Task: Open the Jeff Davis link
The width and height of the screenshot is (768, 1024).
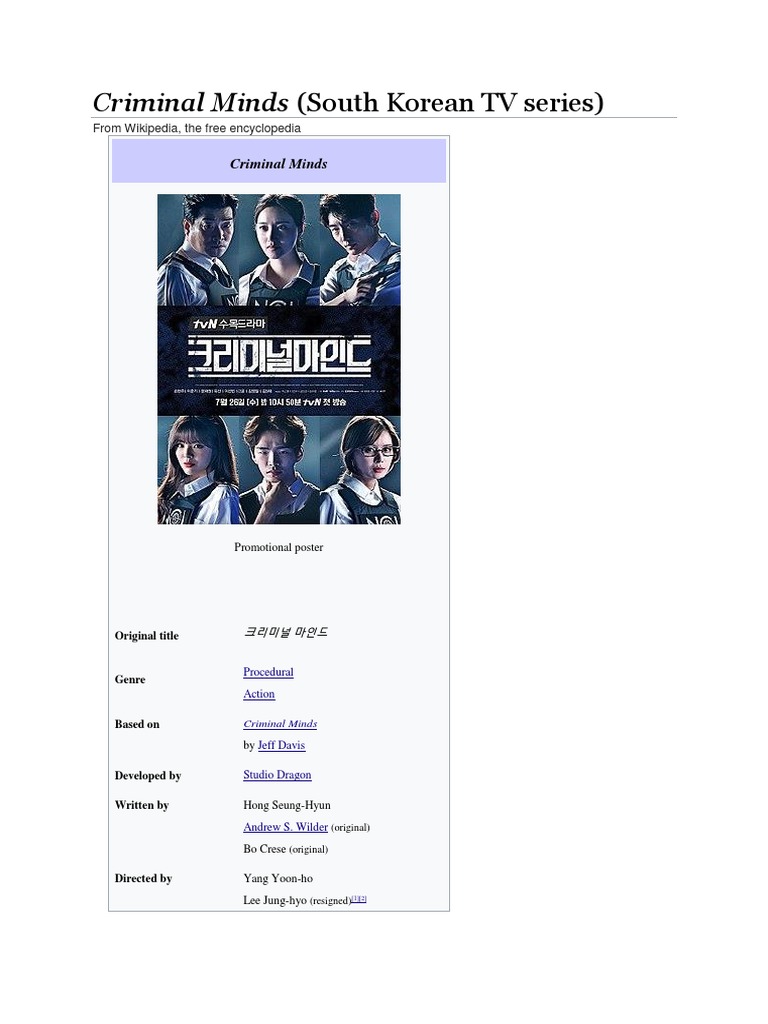Action: click(281, 745)
